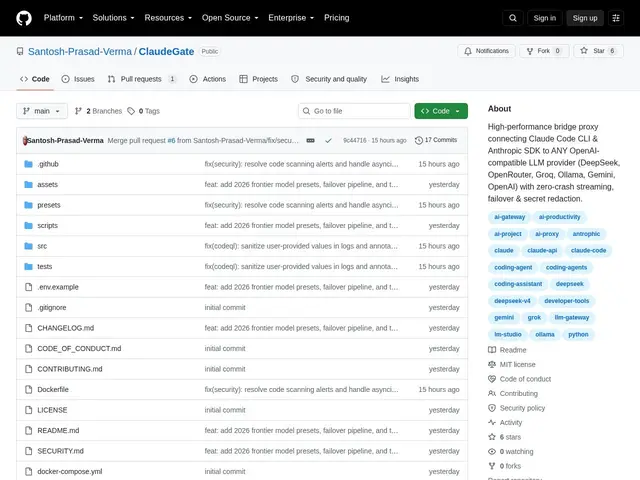Click the Readme book icon in About
The image size is (640, 480).
click(x=492, y=350)
